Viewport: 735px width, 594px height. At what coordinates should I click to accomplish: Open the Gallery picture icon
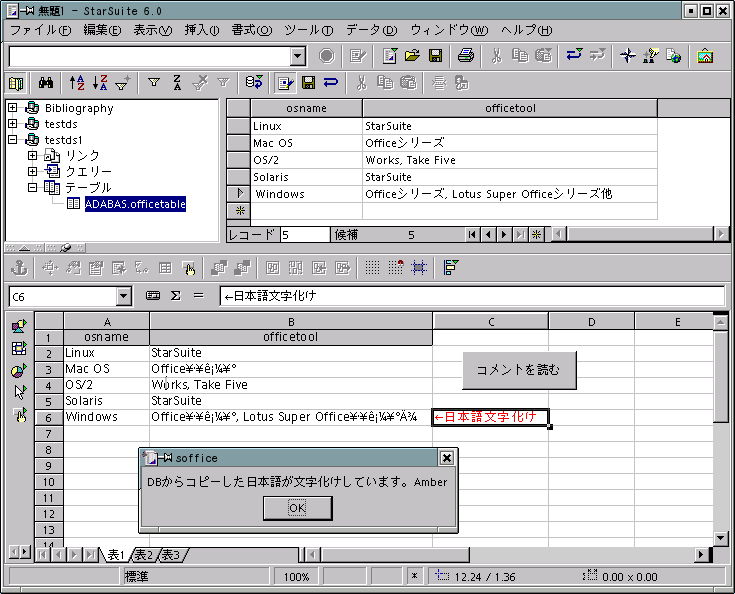point(705,56)
